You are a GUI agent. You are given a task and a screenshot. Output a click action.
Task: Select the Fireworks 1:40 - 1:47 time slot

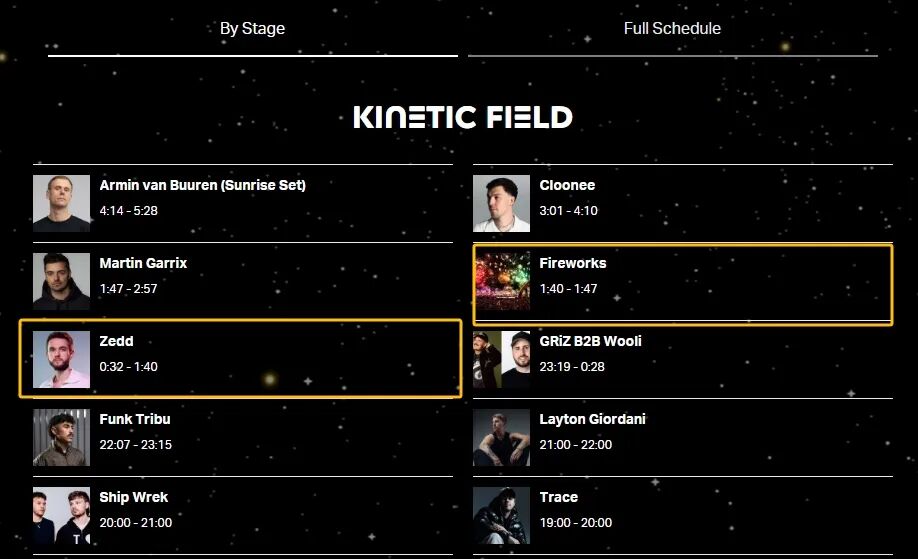point(568,289)
